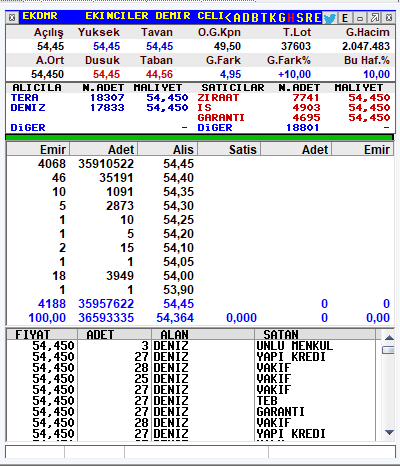Image resolution: width=400 pixels, height=466 pixels.
Task: Open the Twitter bird icon
Action: (330, 18)
